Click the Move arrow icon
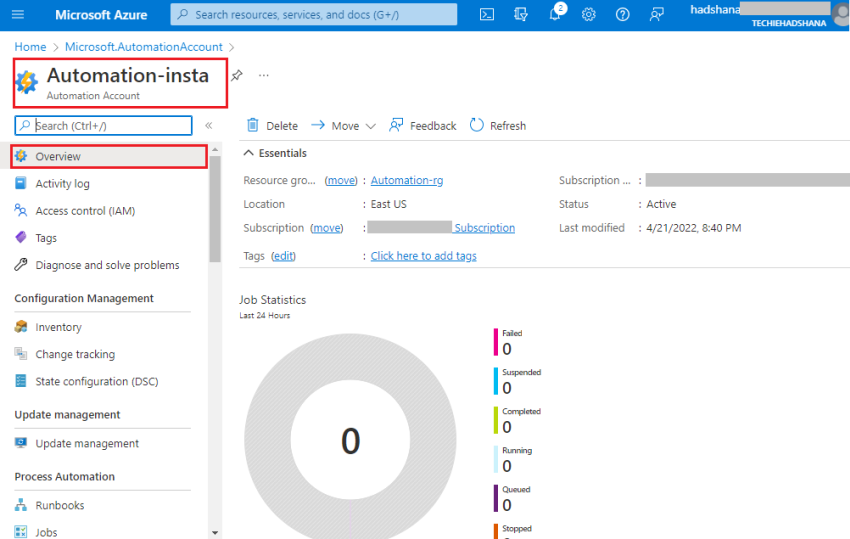850x539 pixels. tap(318, 125)
